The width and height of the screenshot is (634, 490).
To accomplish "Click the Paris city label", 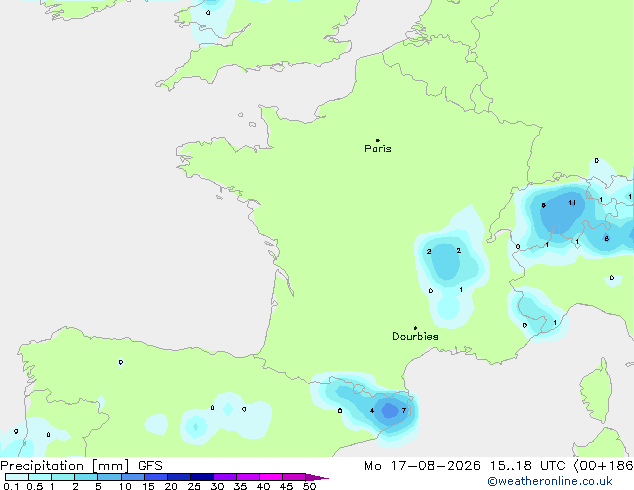I will tap(378, 149).
